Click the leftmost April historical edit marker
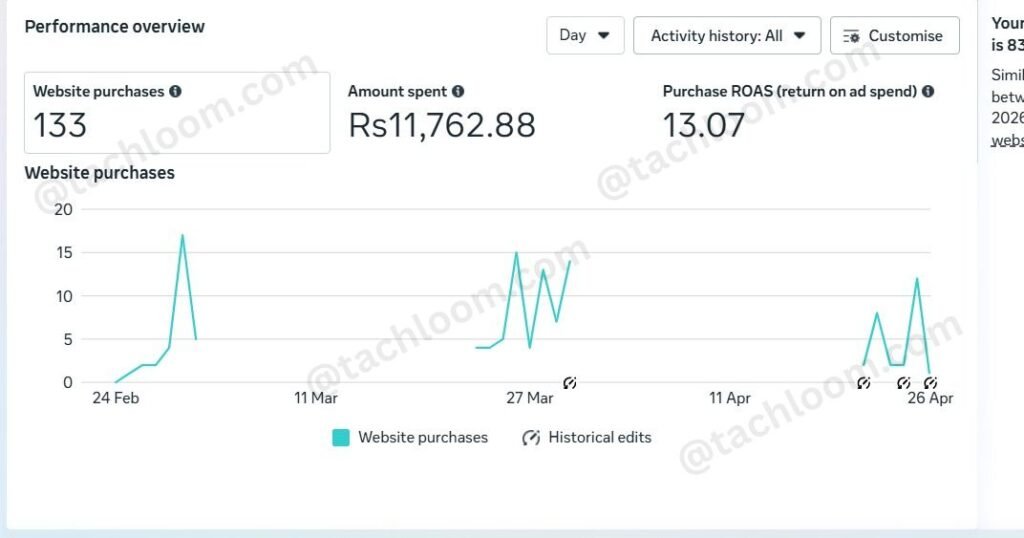Viewport: 1024px width, 538px height. [863, 383]
